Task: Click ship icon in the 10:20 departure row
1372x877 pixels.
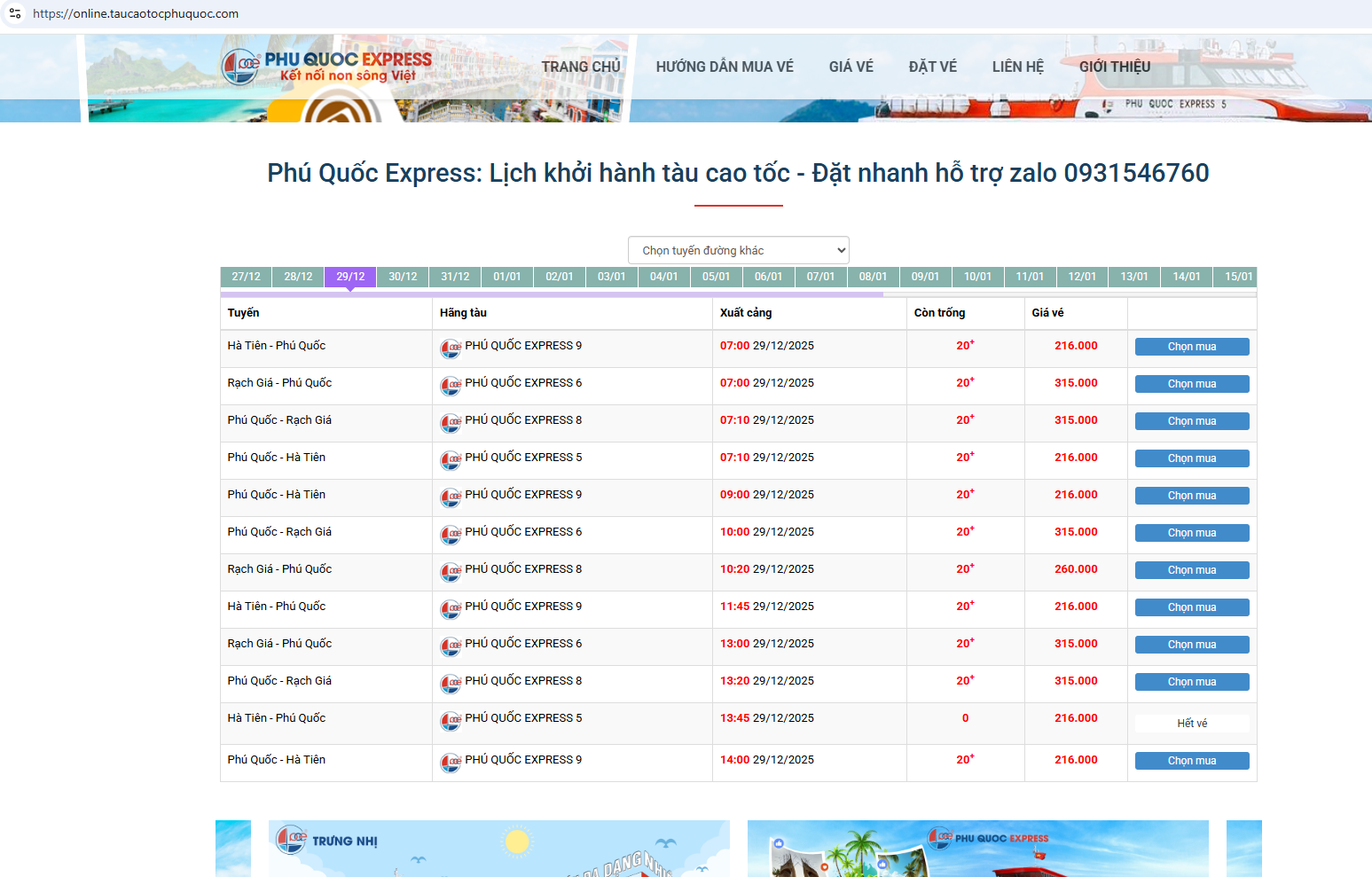Action: [451, 572]
